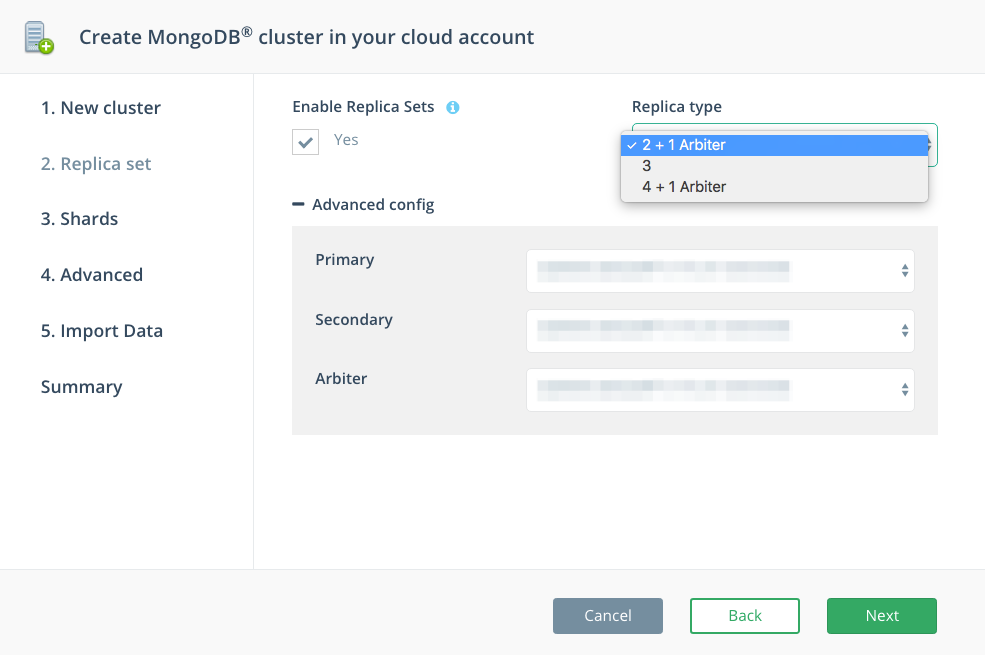Click the "Yes" label beside the checkbox
The height and width of the screenshot is (655, 985).
(346, 140)
